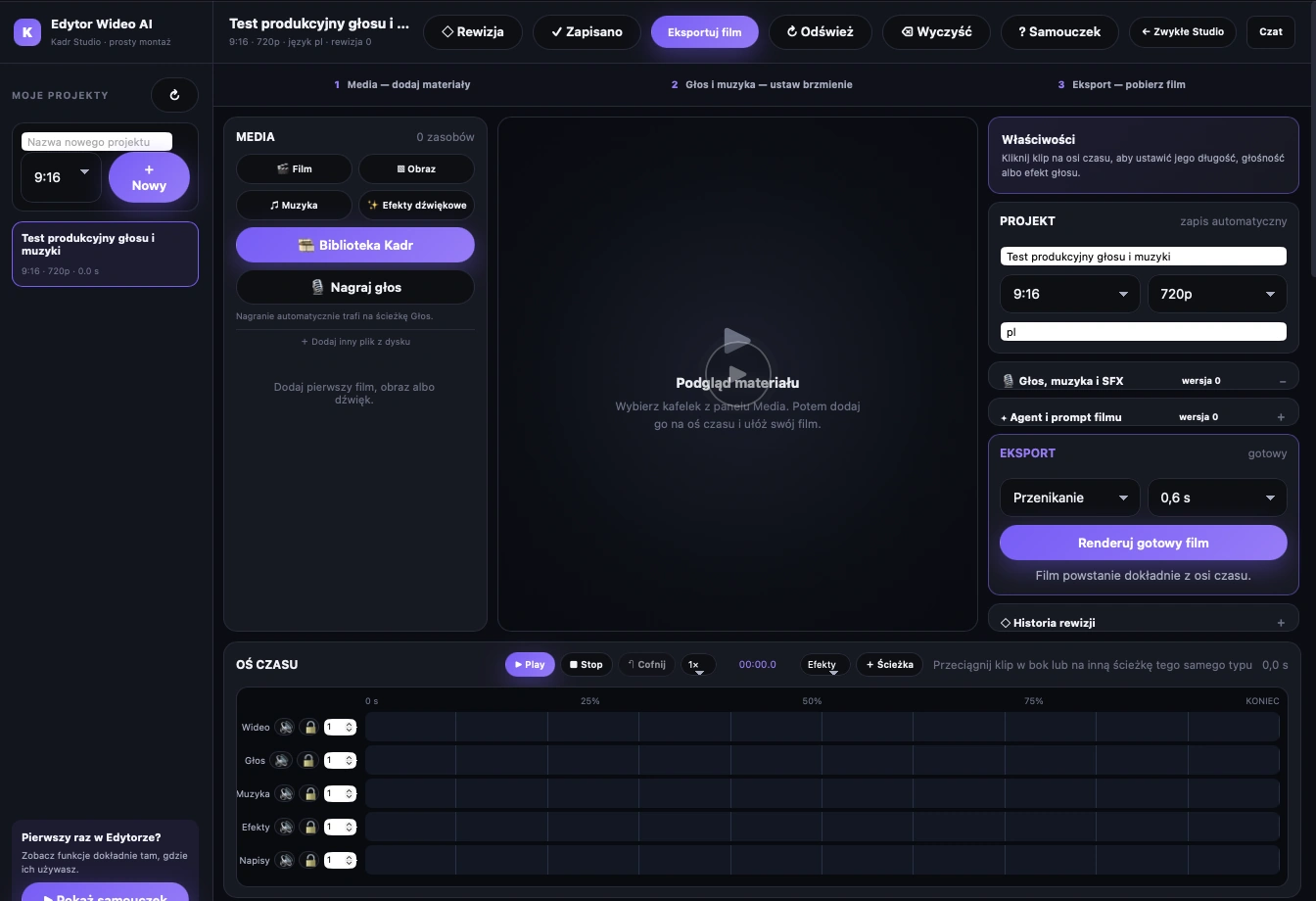
Task: Adjust Wideo track number stepper
Action: coord(340,728)
